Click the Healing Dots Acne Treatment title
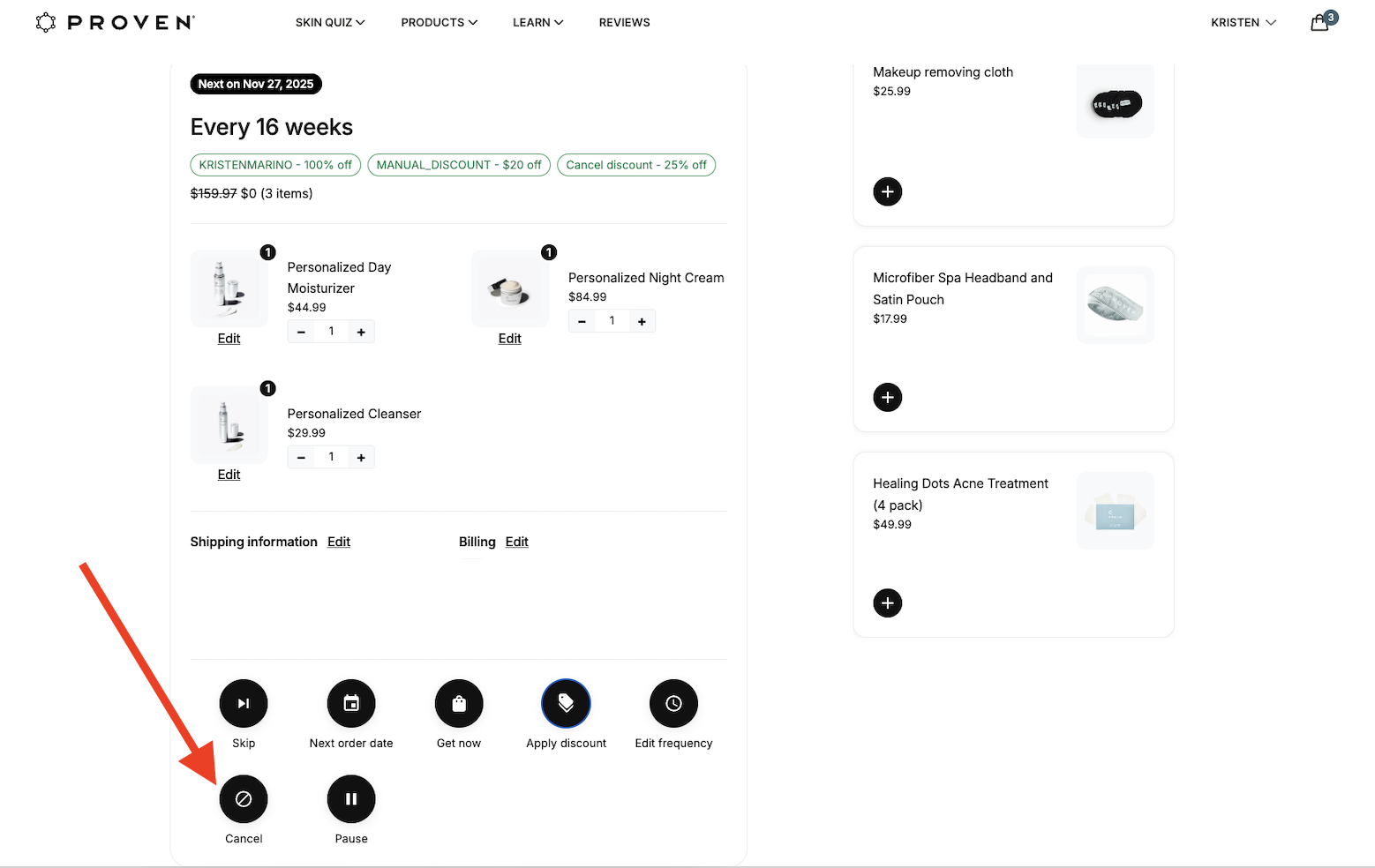Image resolution: width=1375 pixels, height=868 pixels. [x=961, y=494]
